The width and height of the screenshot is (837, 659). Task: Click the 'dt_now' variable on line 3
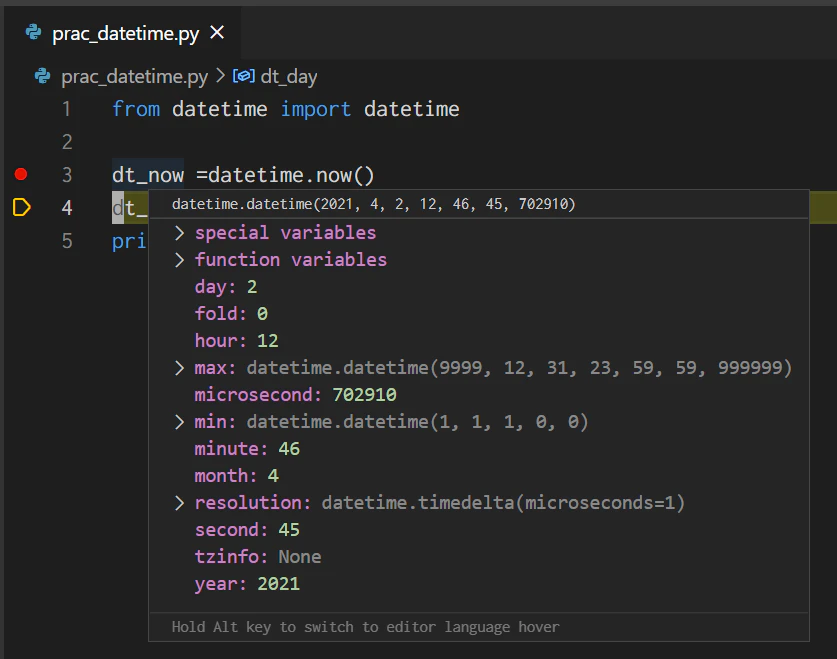click(148, 175)
